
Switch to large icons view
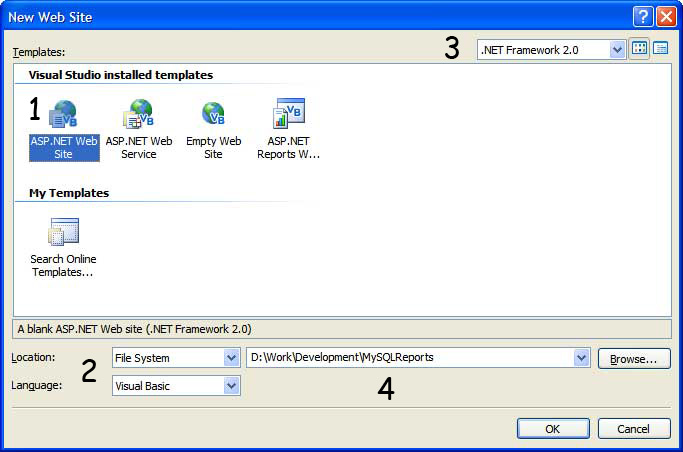click(x=639, y=48)
